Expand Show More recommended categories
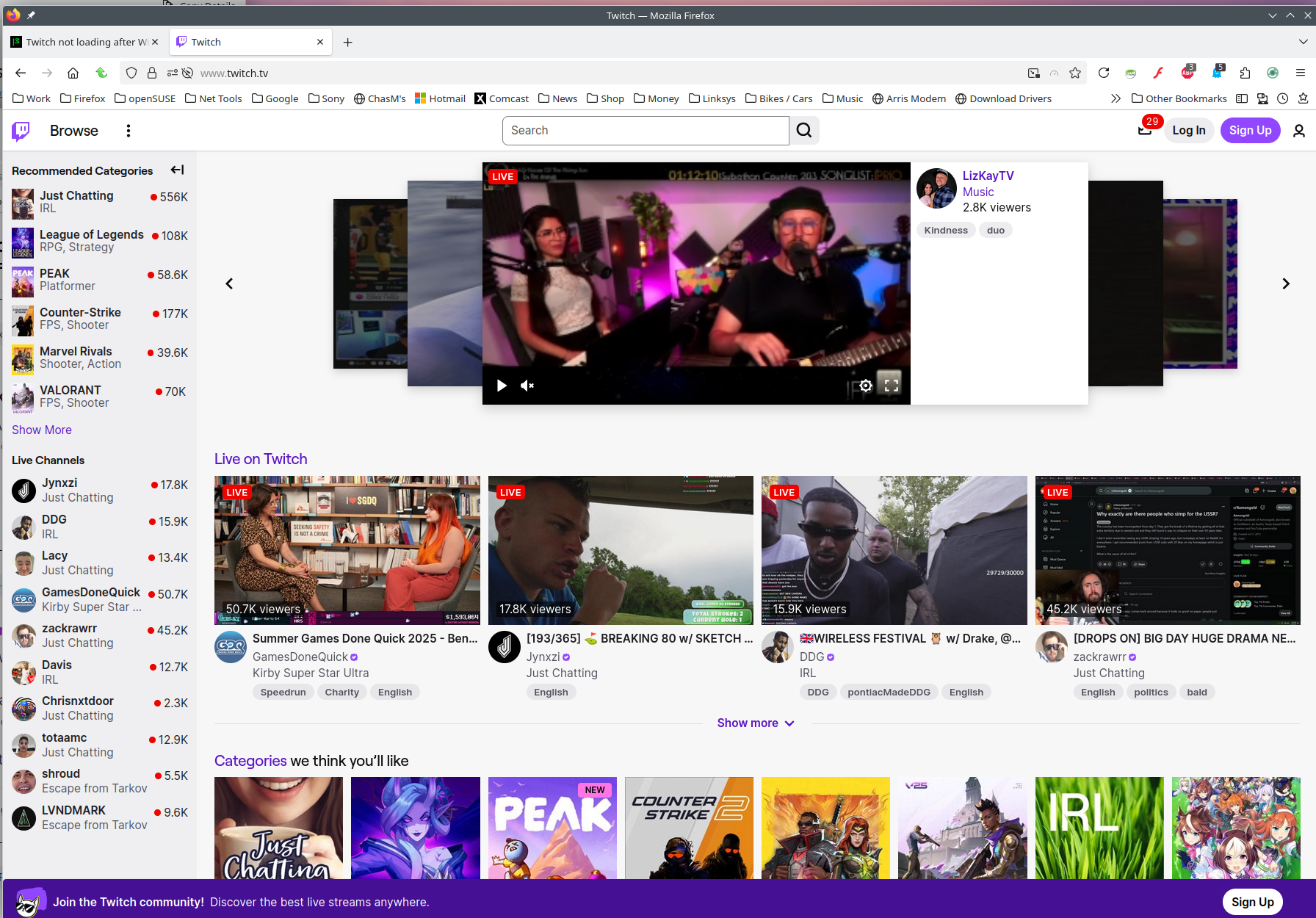This screenshot has width=1316, height=918. [42, 430]
